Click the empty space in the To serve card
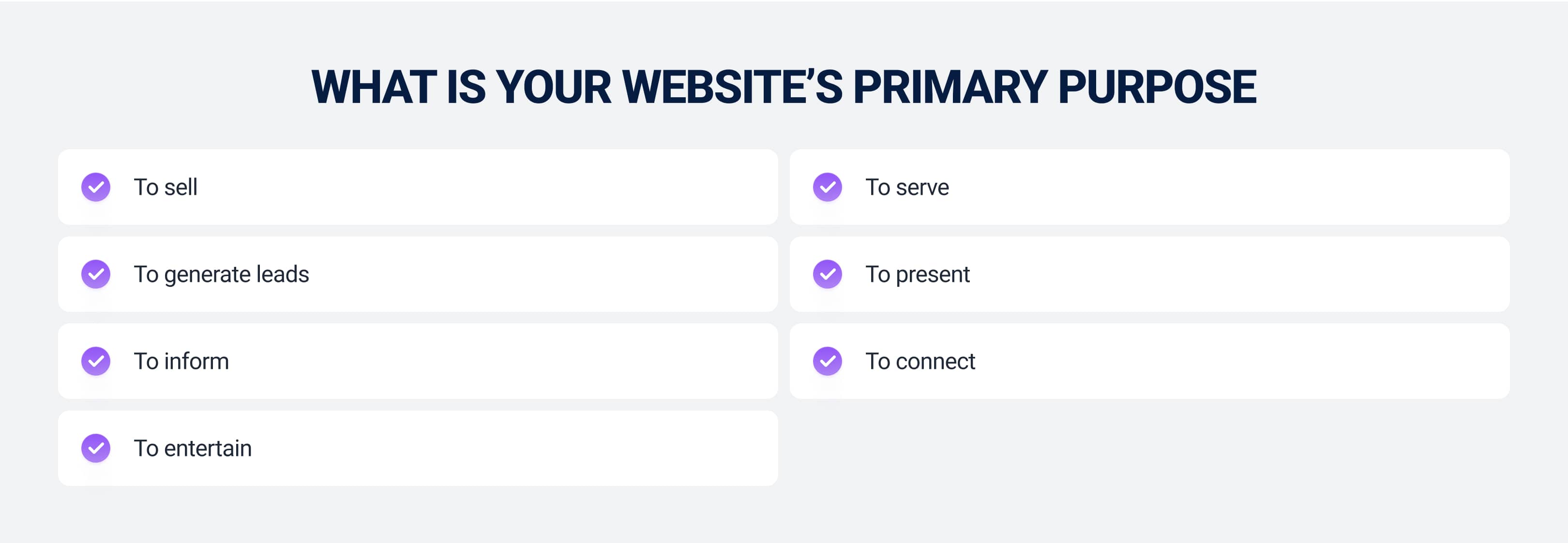Image resolution: width=1568 pixels, height=543 pixels. click(x=1218, y=187)
